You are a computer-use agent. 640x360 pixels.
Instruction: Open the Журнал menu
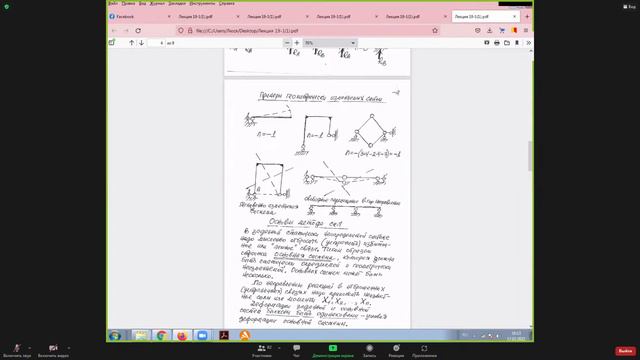coord(157,3)
